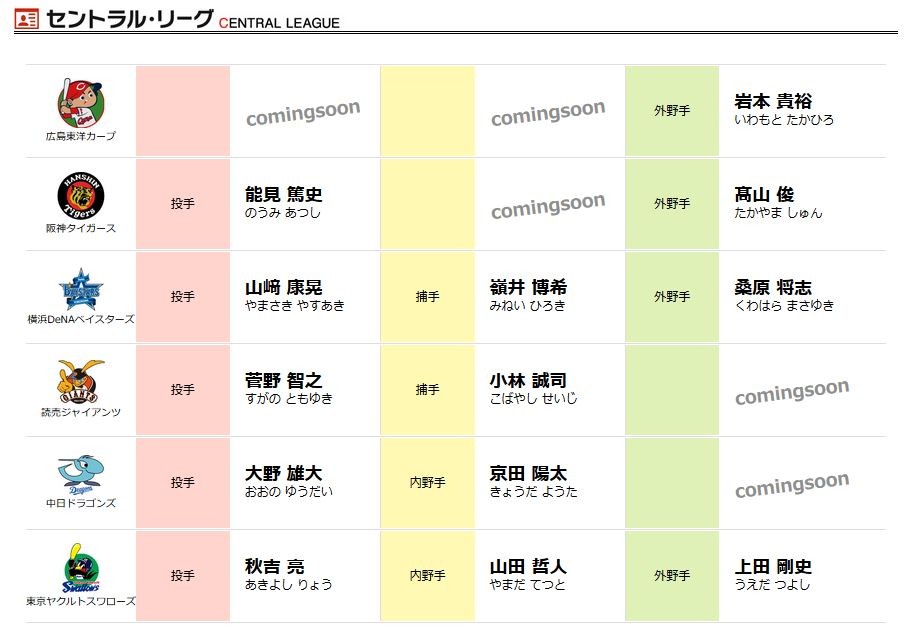The height and width of the screenshot is (638, 914).
Task: Select infielder 山田 哲人 name
Action: pos(528,566)
